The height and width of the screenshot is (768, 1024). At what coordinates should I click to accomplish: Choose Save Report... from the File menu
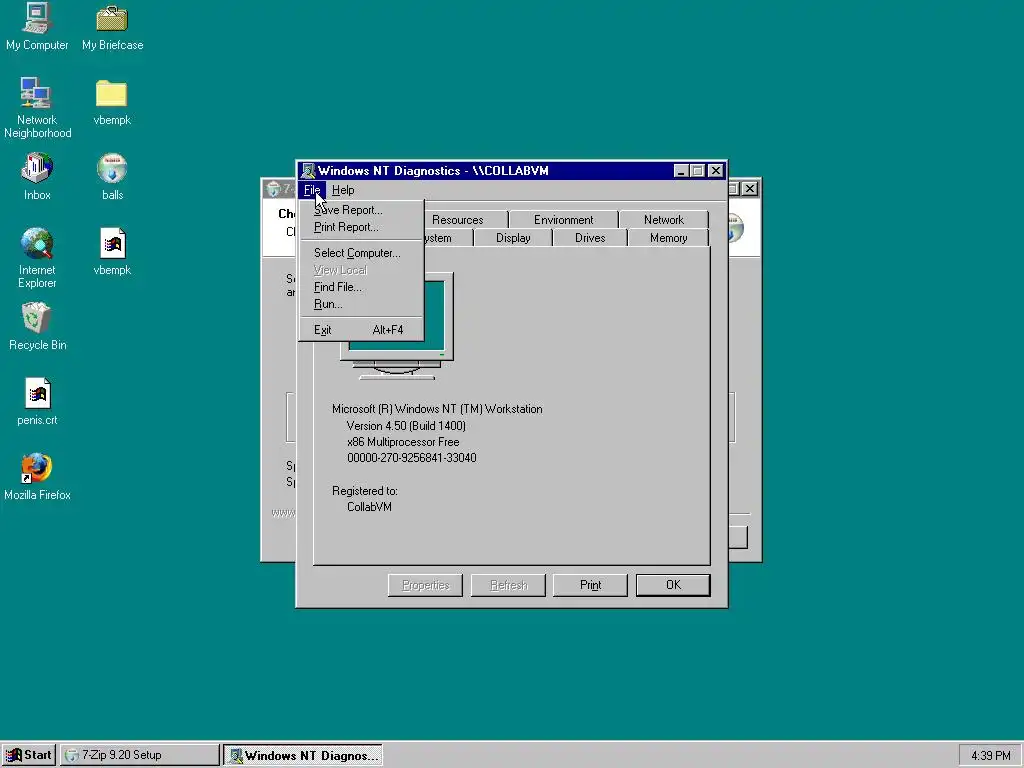coord(361,210)
